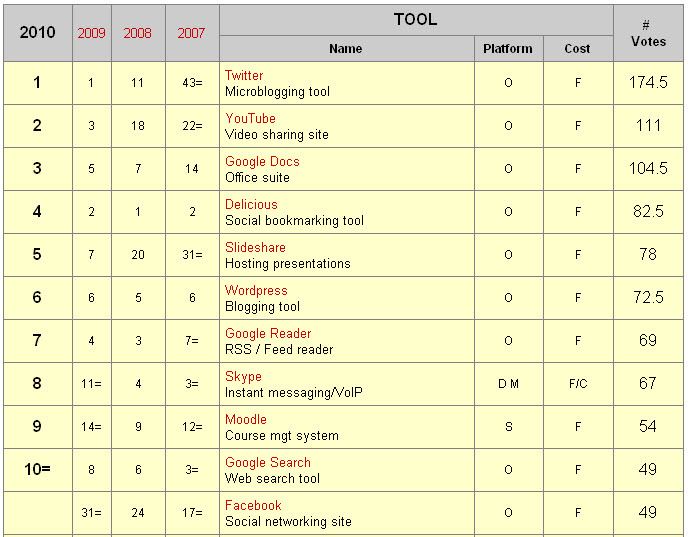Select the 'Course mgt system' description
This screenshot has width=688, height=537.
282,435
